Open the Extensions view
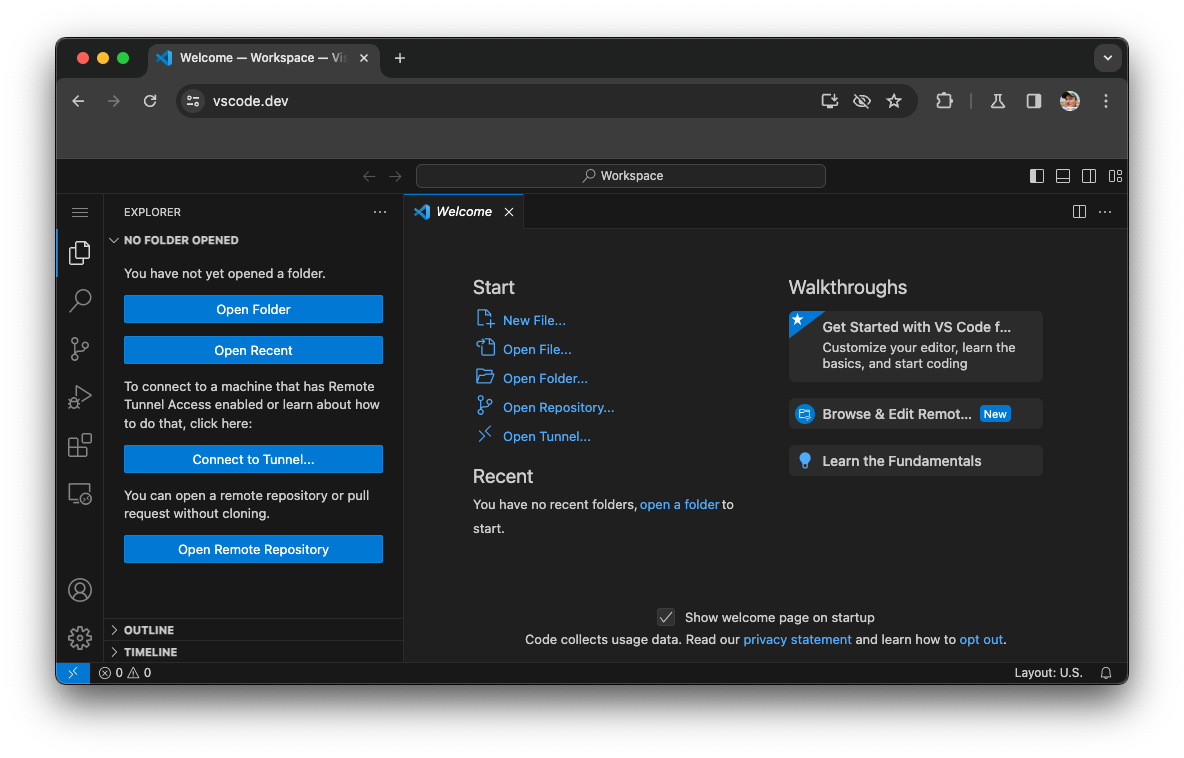Image resolution: width=1184 pixels, height=758 pixels. 80,445
